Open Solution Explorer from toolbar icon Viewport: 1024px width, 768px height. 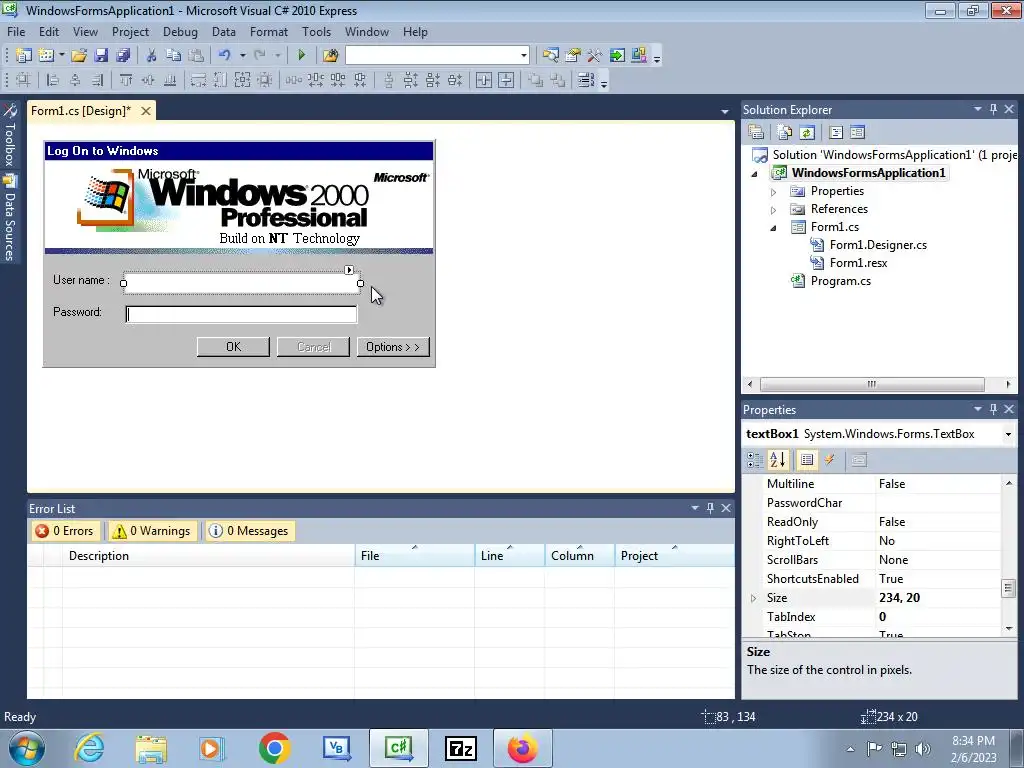pyautogui.click(x=551, y=56)
